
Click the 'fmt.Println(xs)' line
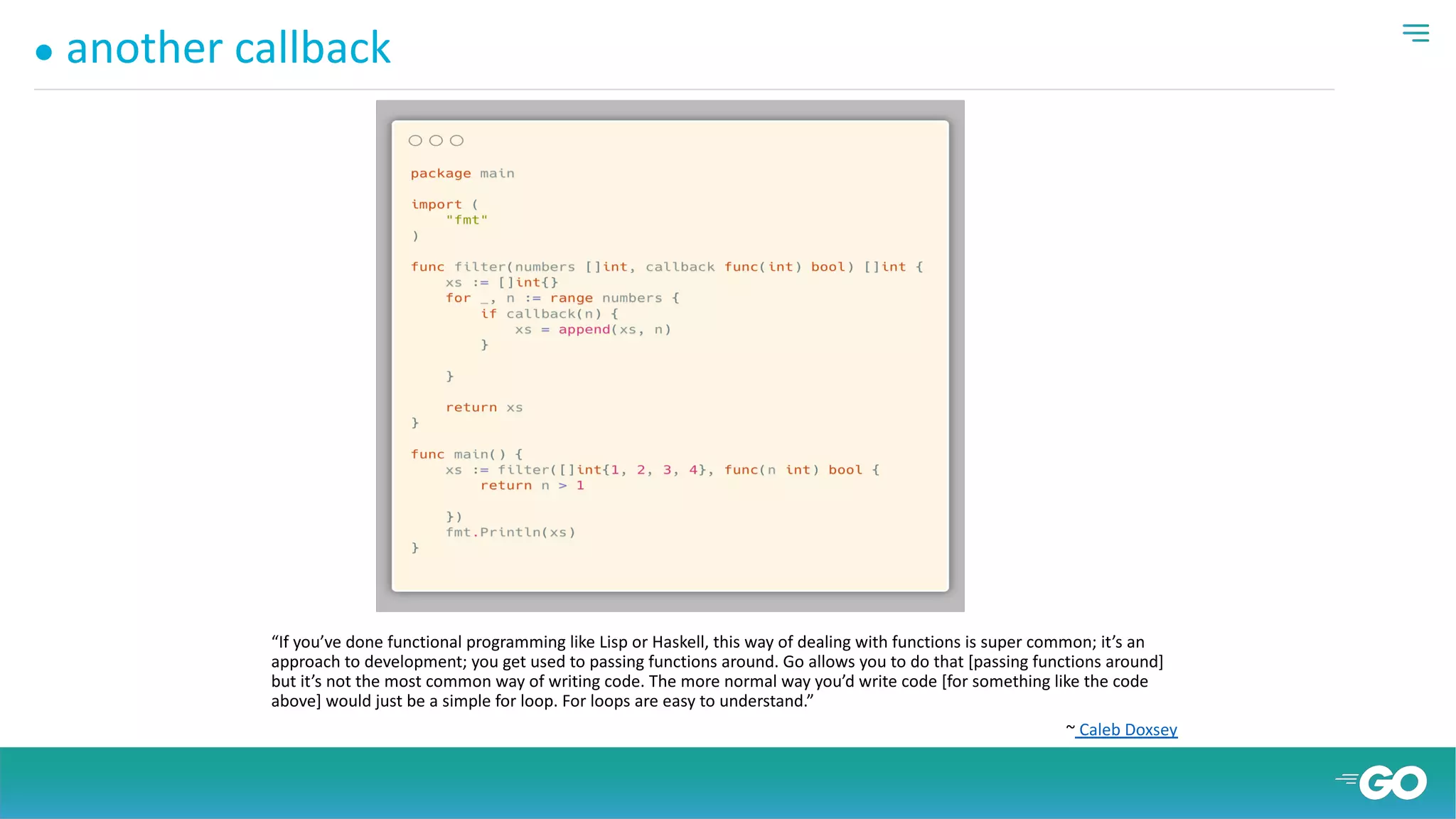pos(510,532)
